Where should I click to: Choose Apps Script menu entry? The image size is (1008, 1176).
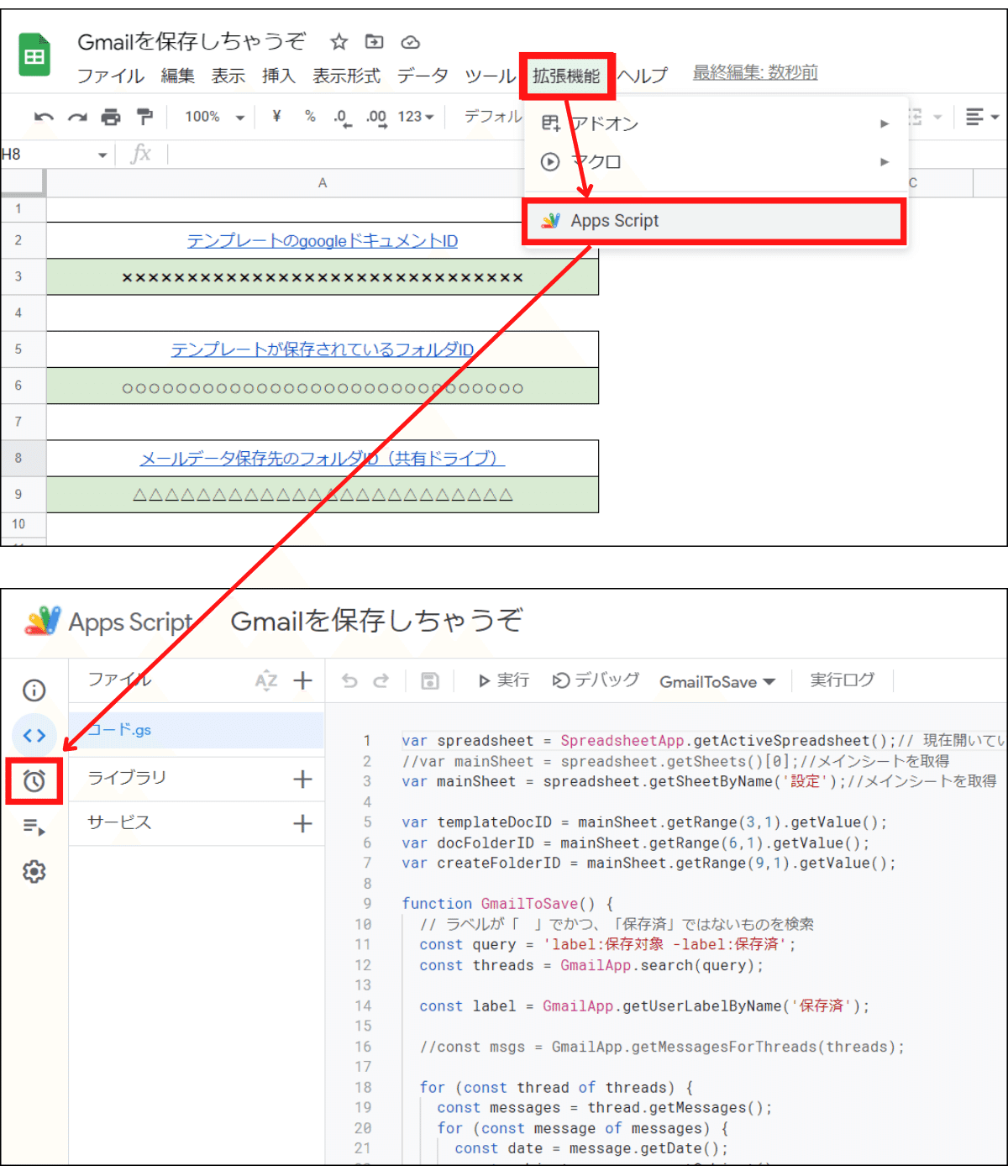714,222
